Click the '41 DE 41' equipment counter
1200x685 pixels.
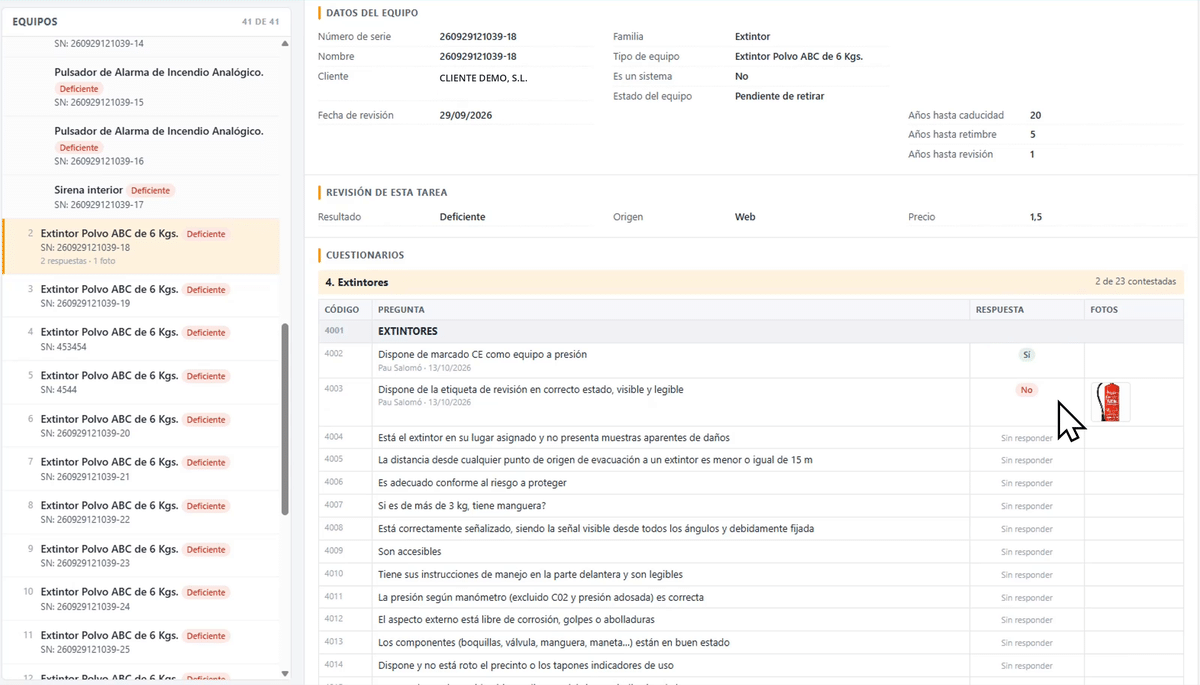[261, 22]
